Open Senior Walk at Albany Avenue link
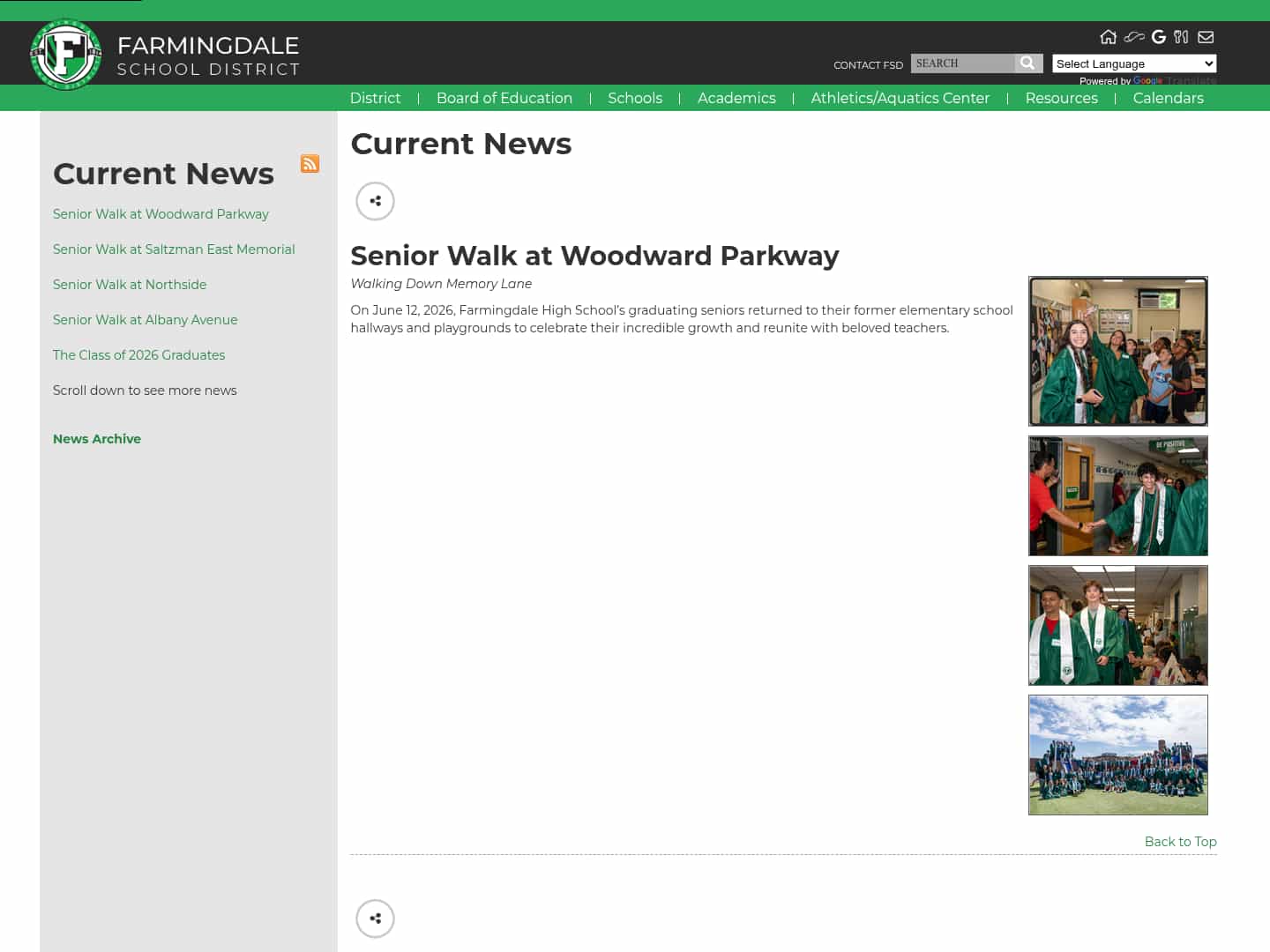Image resolution: width=1270 pixels, height=952 pixels. [x=145, y=320]
